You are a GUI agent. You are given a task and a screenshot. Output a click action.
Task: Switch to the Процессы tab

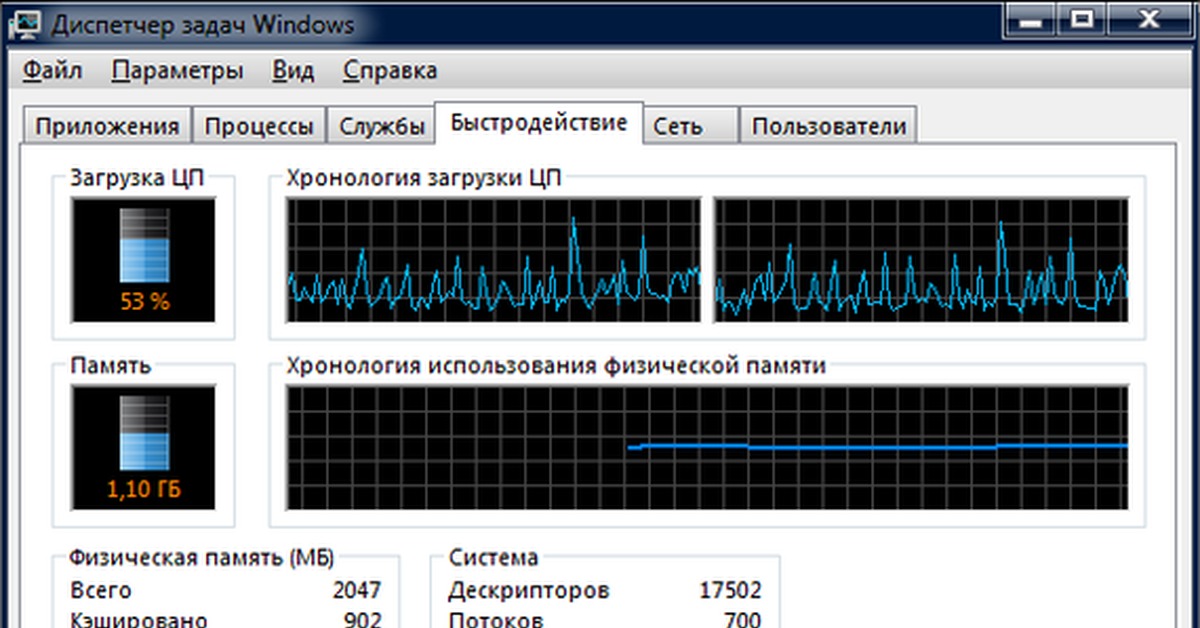(259, 127)
